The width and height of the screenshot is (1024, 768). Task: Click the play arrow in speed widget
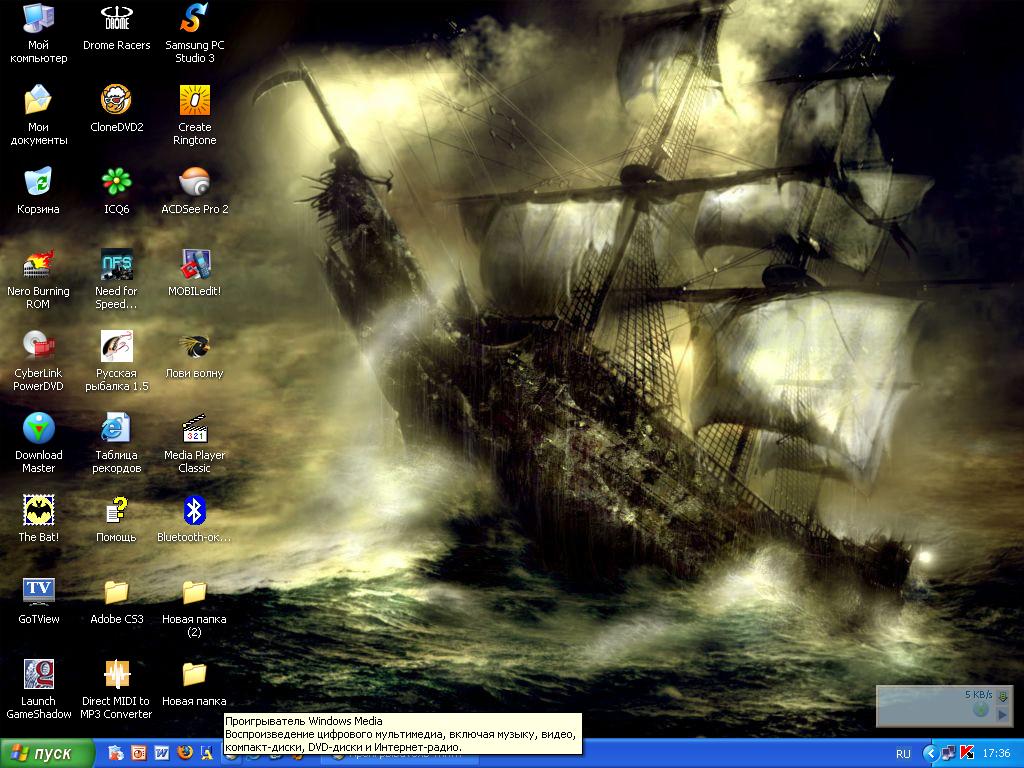1002,714
